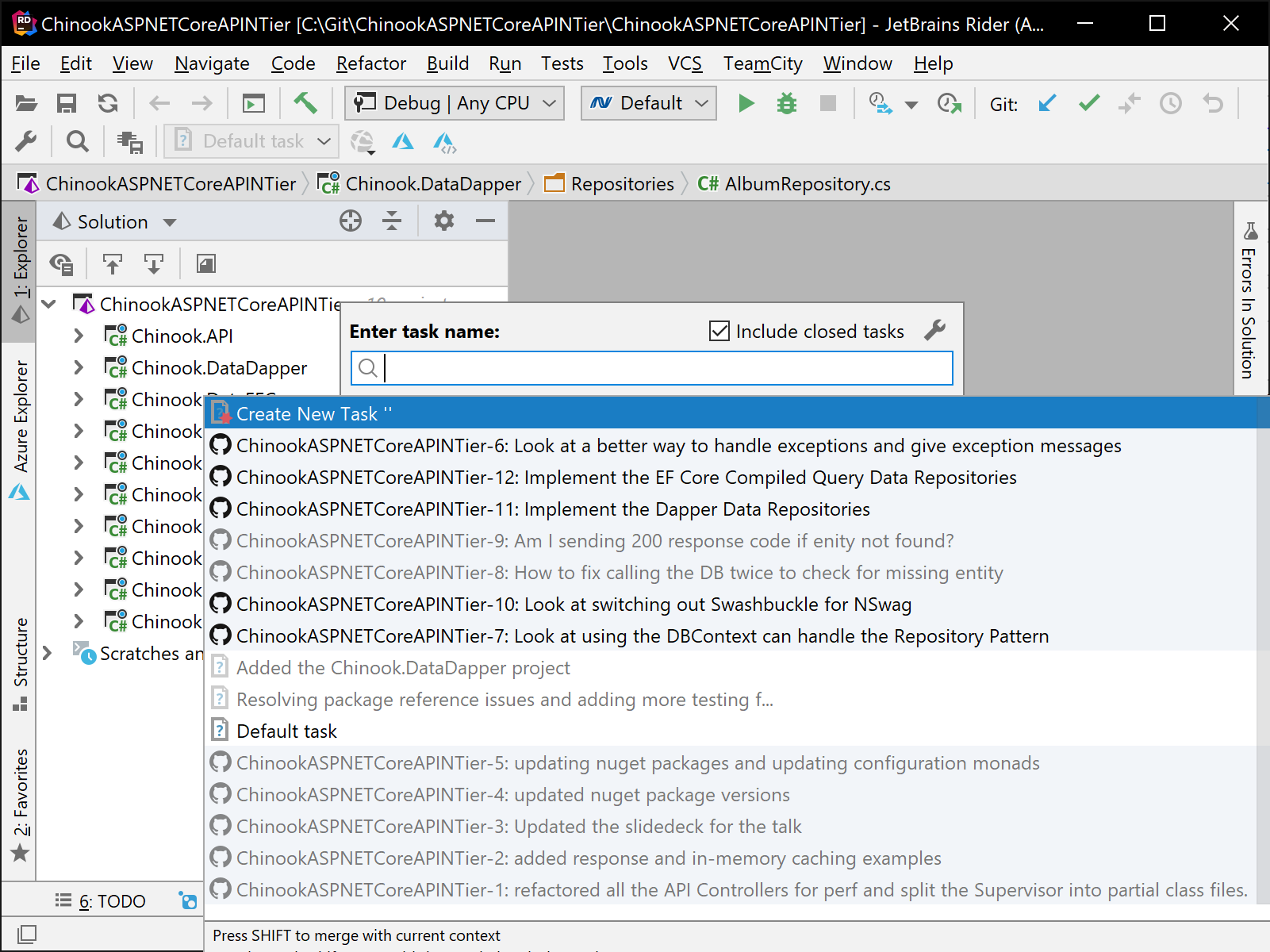The width and height of the screenshot is (1270, 952).
Task: Expand the Chinook.API project node
Action: pyautogui.click(x=78, y=336)
